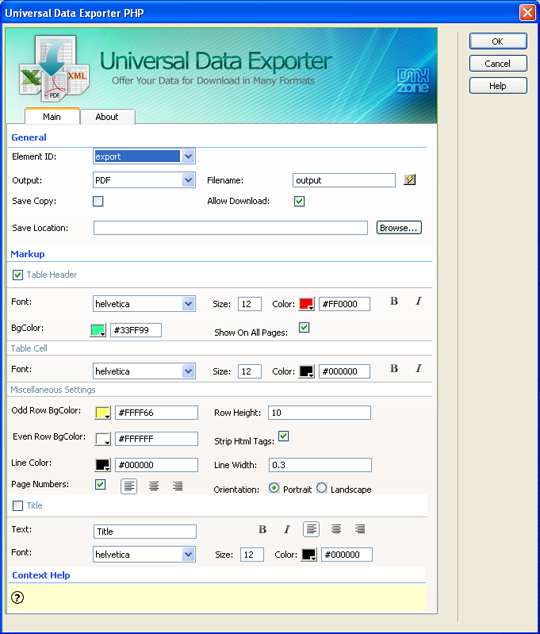Image resolution: width=540 pixels, height=634 pixels.
Task: Expand the Element ID dropdown
Action: 188,156
